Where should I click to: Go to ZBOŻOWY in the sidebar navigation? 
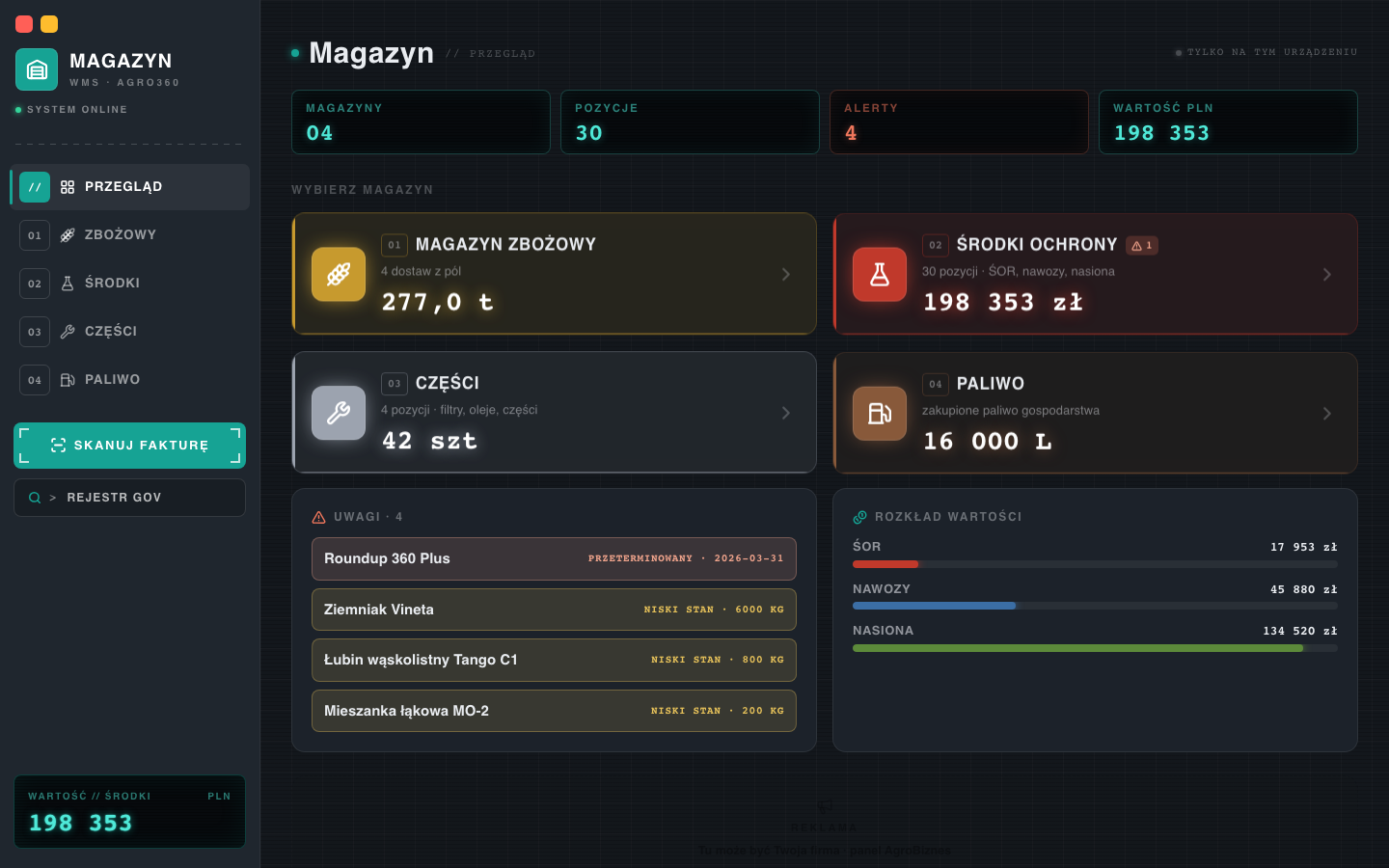coord(130,235)
